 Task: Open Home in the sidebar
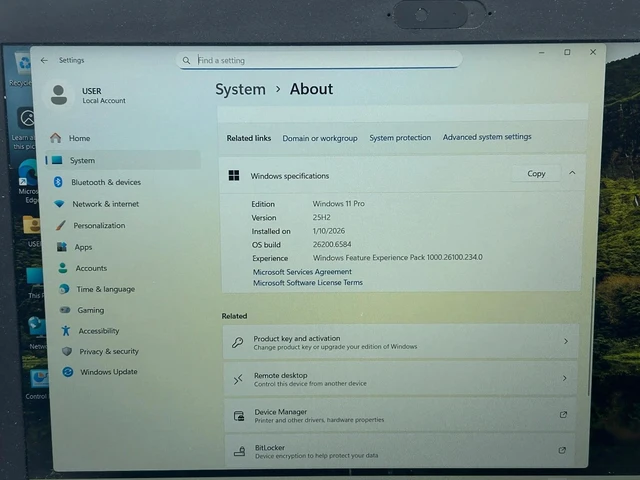click(79, 138)
